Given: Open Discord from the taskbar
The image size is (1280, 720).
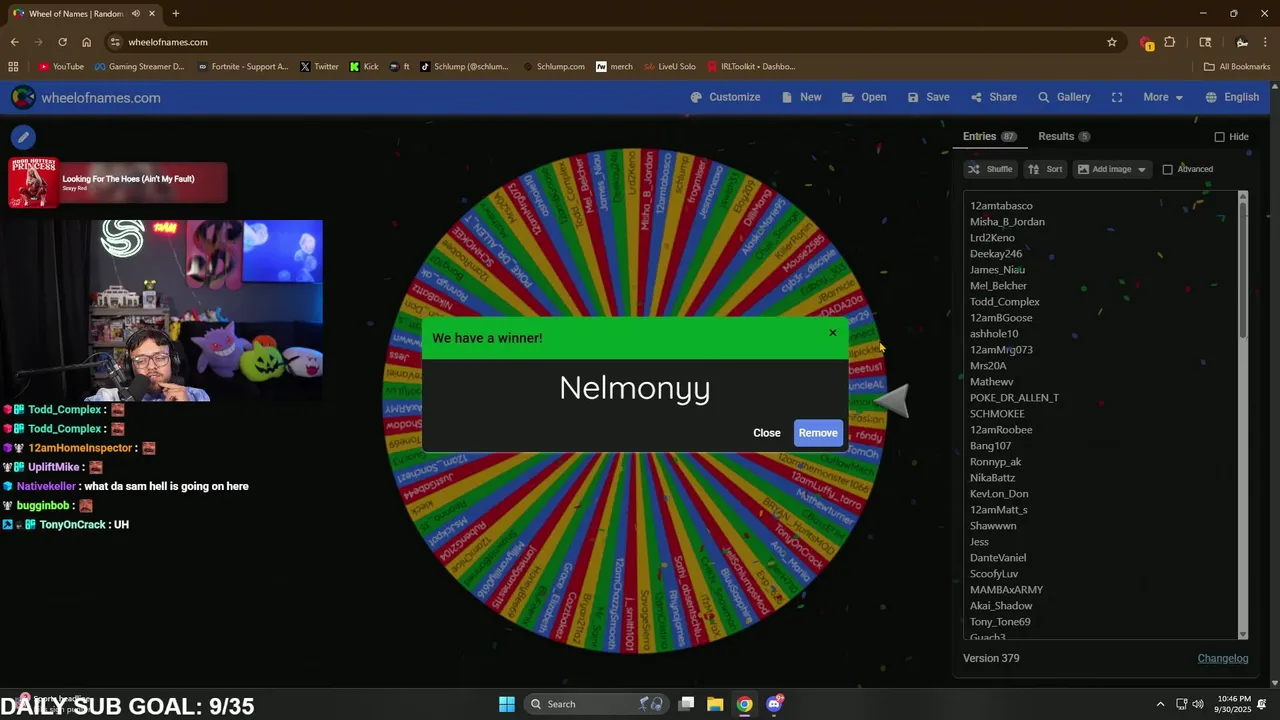Looking at the screenshot, I should (774, 704).
